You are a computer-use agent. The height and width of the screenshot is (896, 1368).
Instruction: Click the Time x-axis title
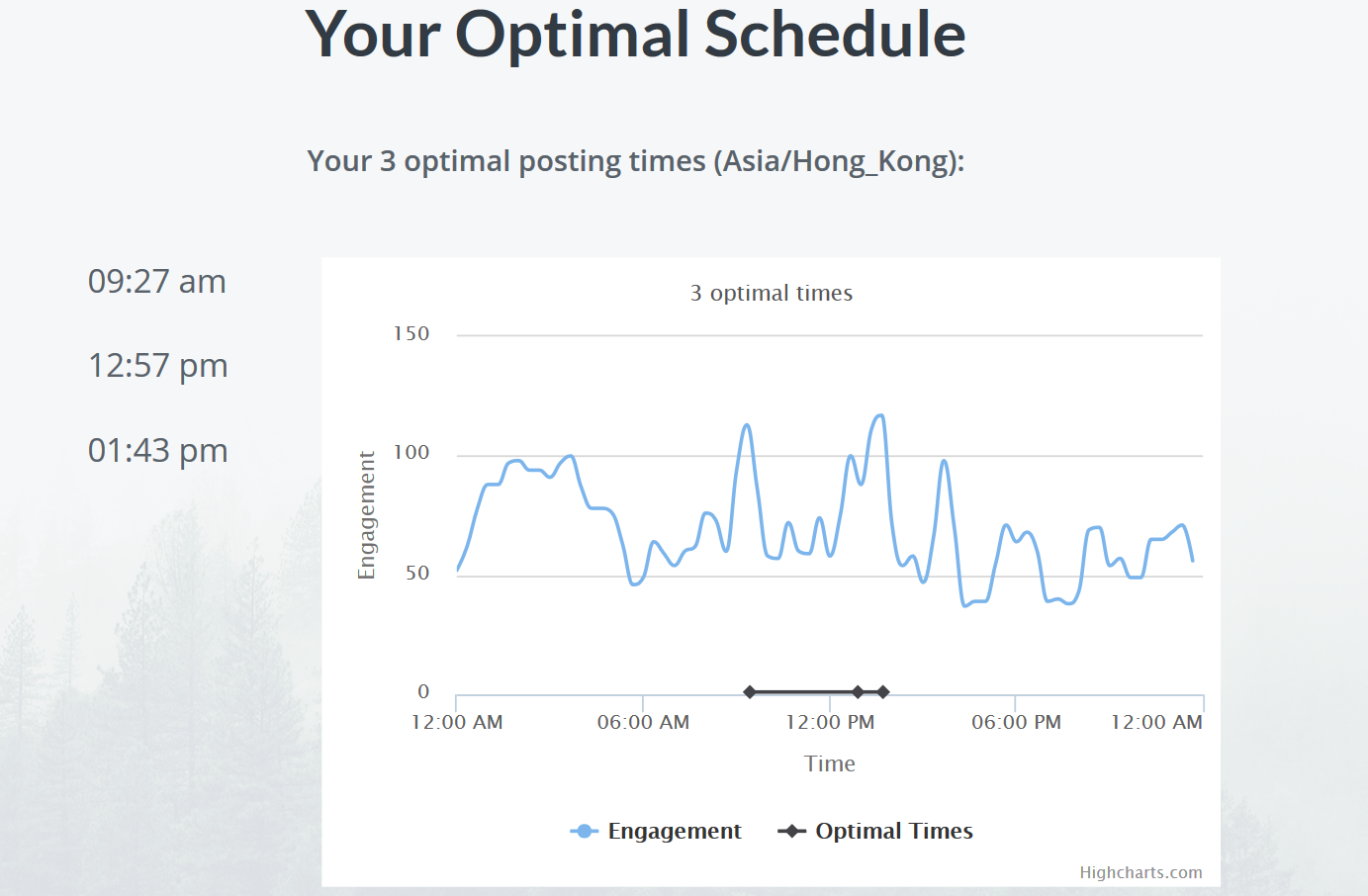(x=830, y=763)
